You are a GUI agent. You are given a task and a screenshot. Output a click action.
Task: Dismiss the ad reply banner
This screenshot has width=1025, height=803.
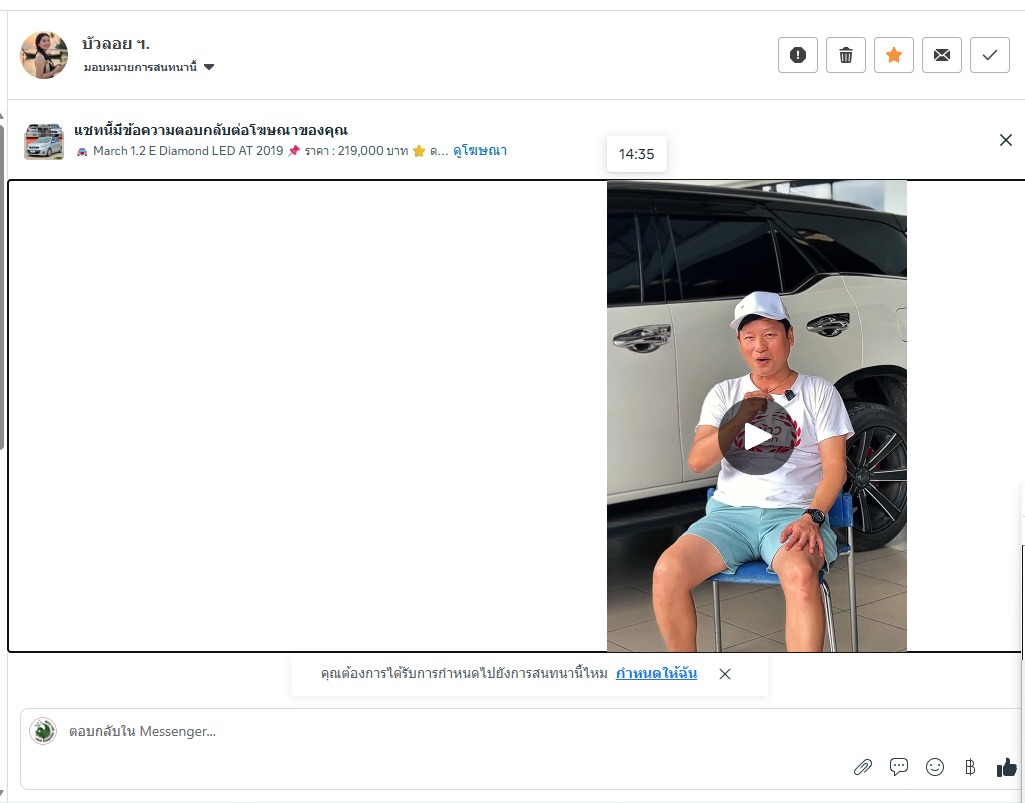coord(1005,140)
